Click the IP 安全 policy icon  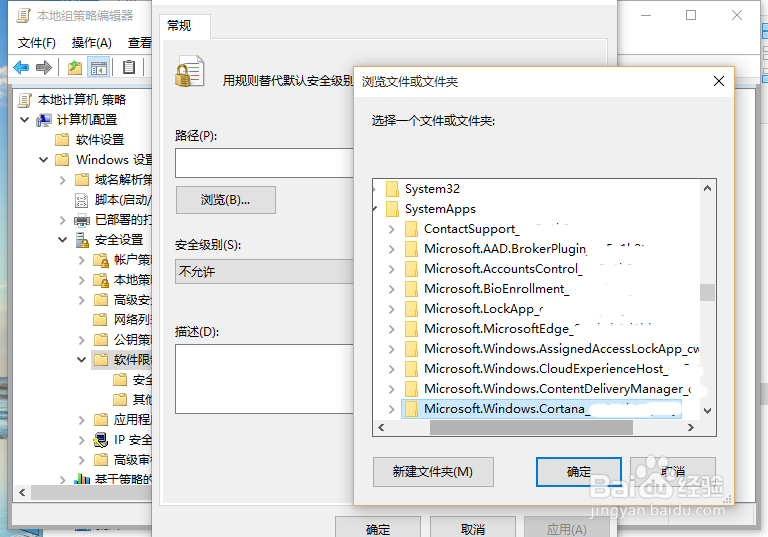(100, 439)
